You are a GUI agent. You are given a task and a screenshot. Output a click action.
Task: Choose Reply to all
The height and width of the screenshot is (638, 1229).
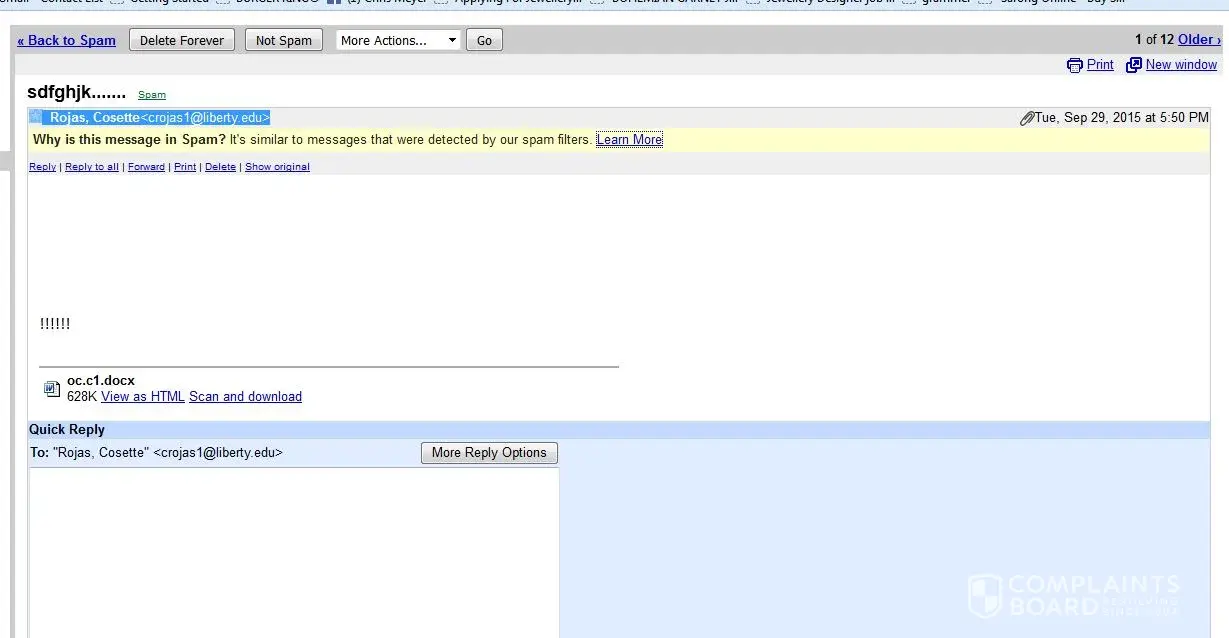coord(92,167)
